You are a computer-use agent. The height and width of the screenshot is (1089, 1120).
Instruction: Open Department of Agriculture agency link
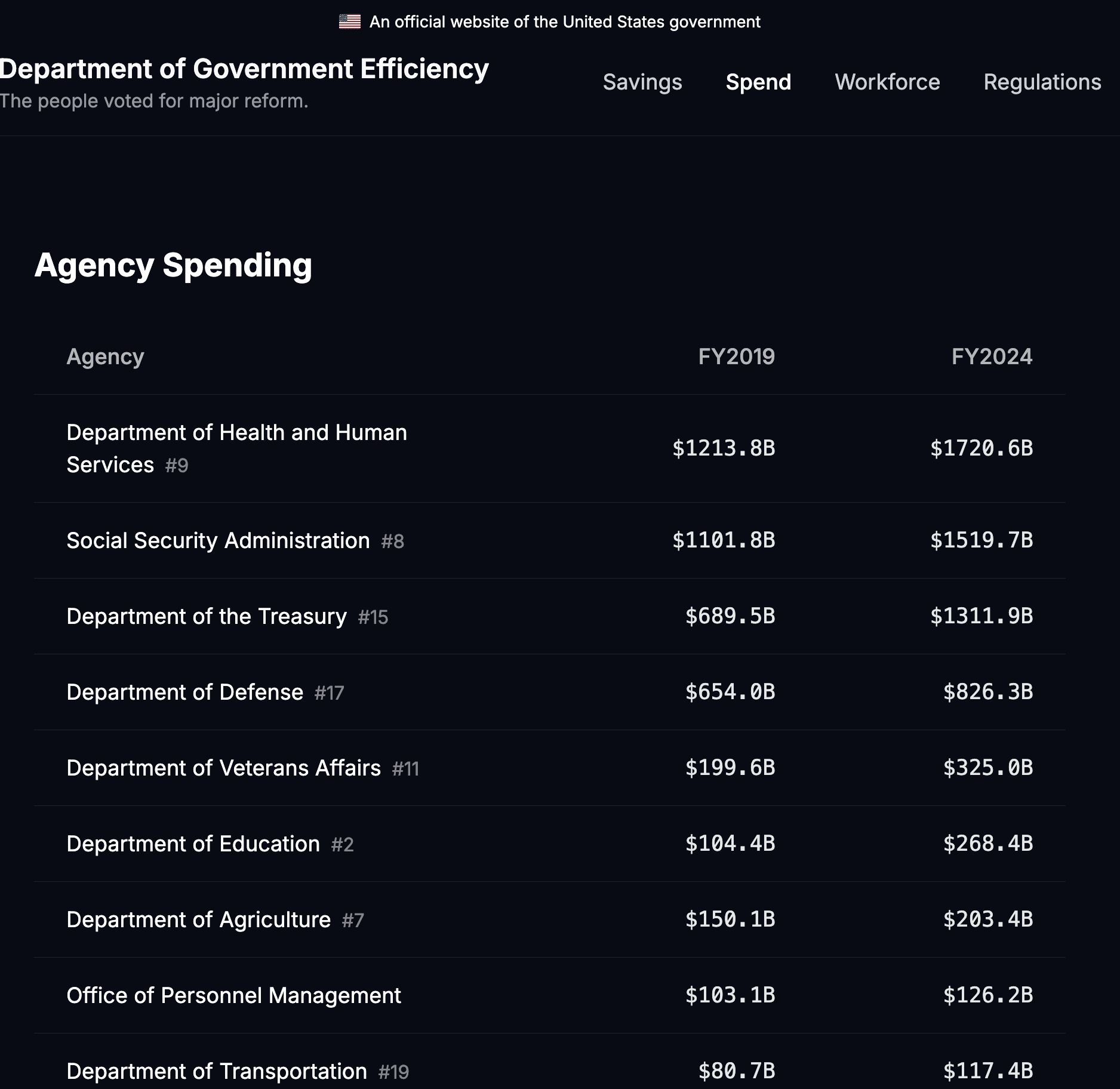[x=199, y=919]
